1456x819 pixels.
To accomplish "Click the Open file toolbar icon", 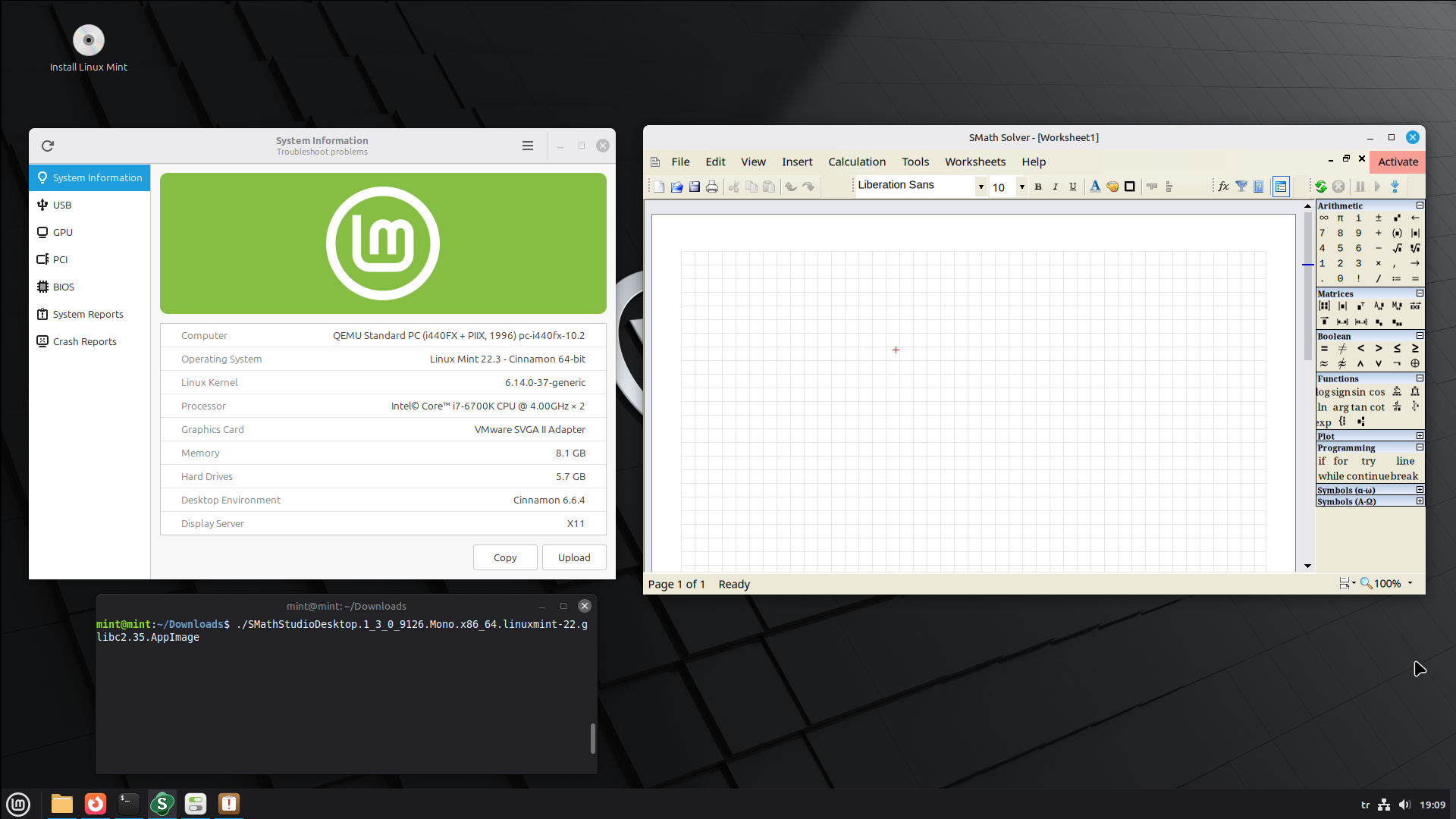I will tap(676, 187).
